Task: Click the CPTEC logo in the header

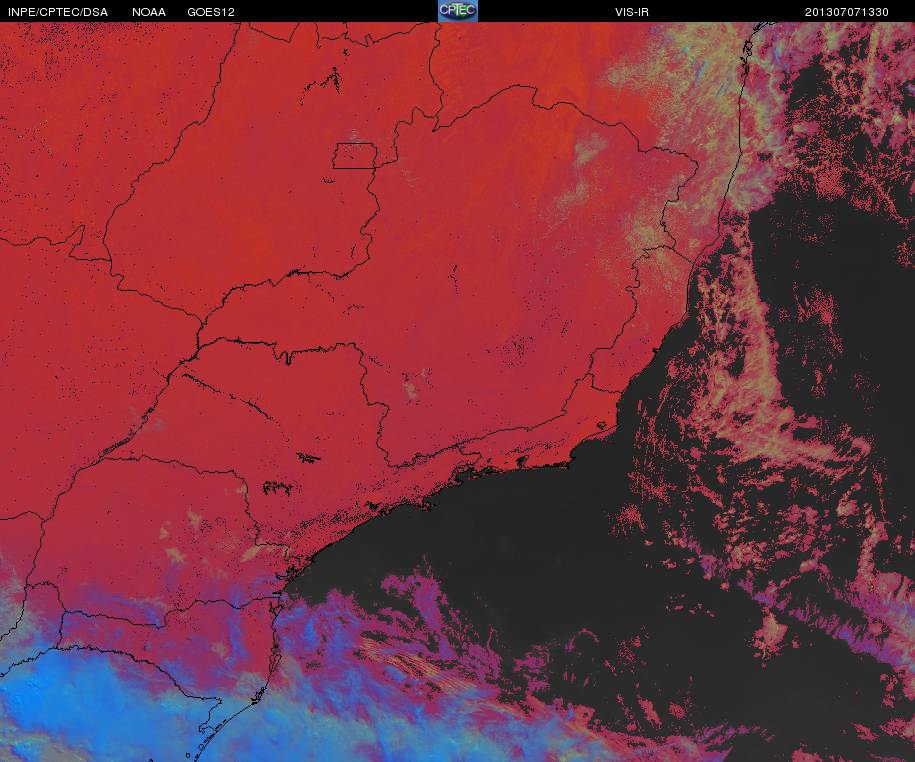Action: [458, 11]
